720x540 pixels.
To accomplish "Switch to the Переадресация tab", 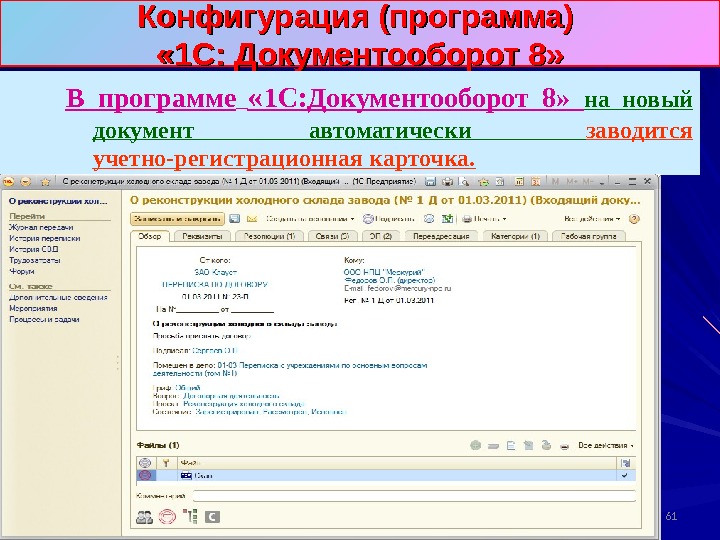I will point(441,236).
